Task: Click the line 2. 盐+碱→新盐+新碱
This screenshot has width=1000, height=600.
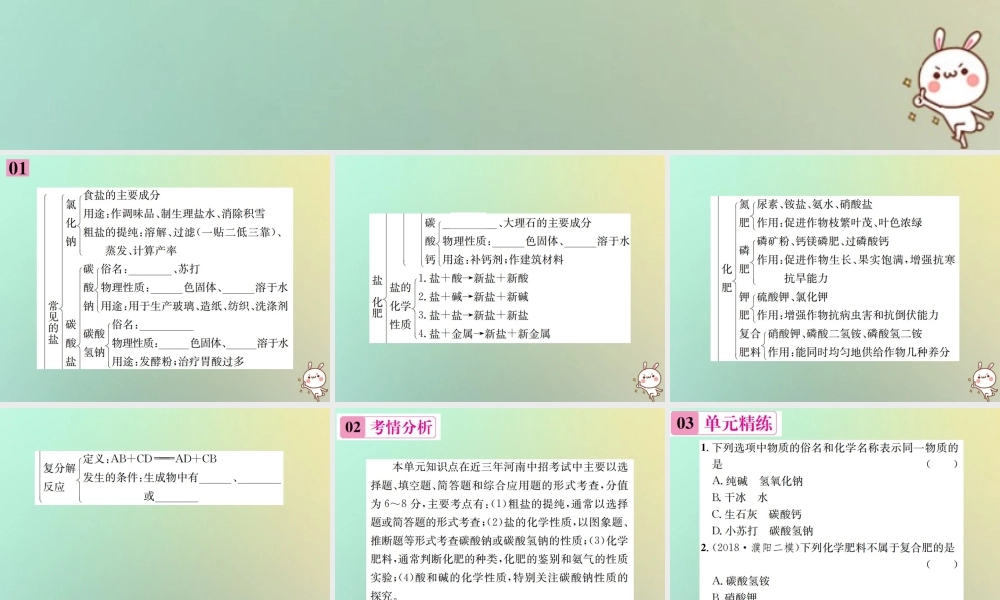Action: (473, 296)
